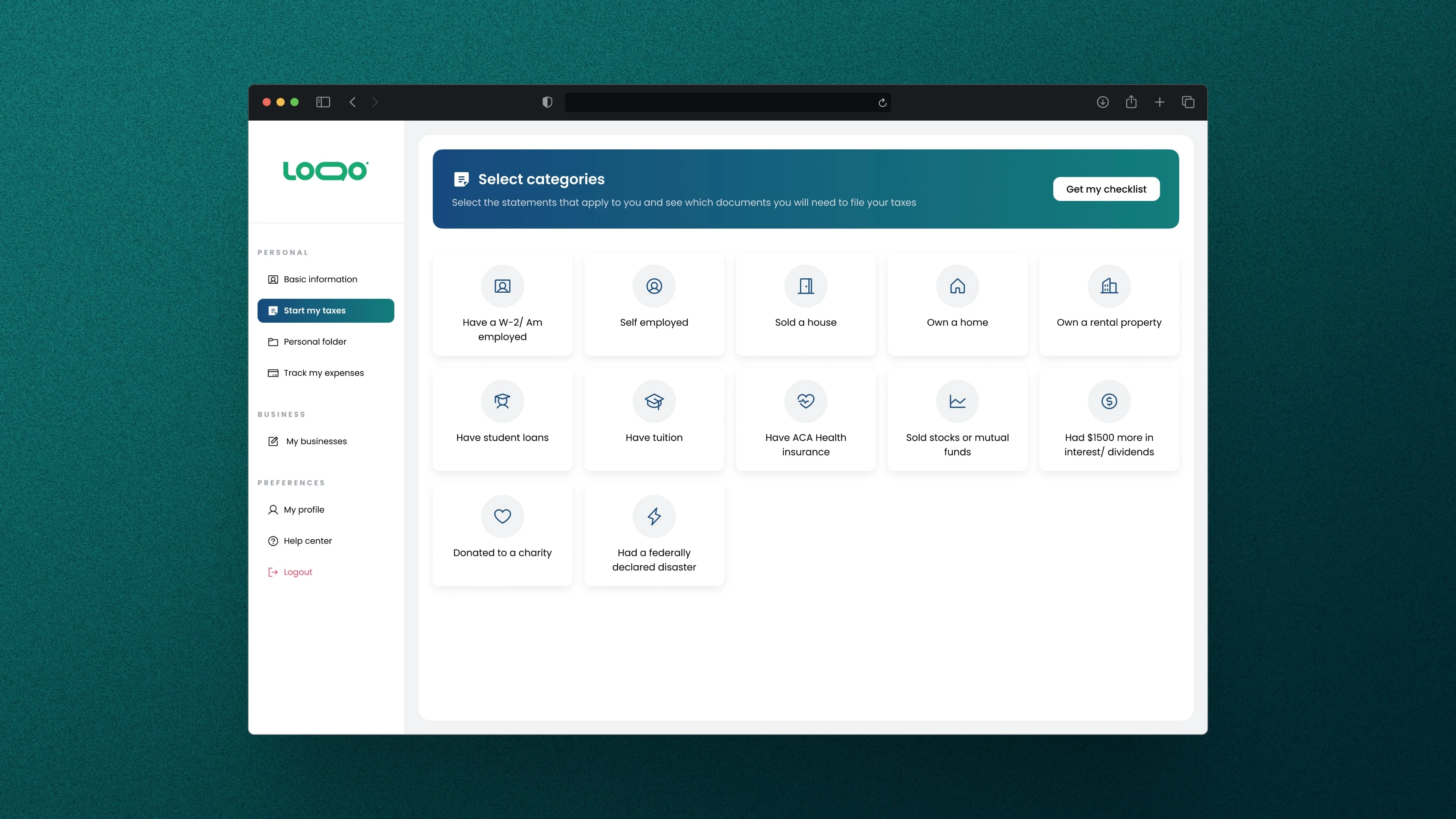Choose the Self employed person icon

[x=654, y=286]
